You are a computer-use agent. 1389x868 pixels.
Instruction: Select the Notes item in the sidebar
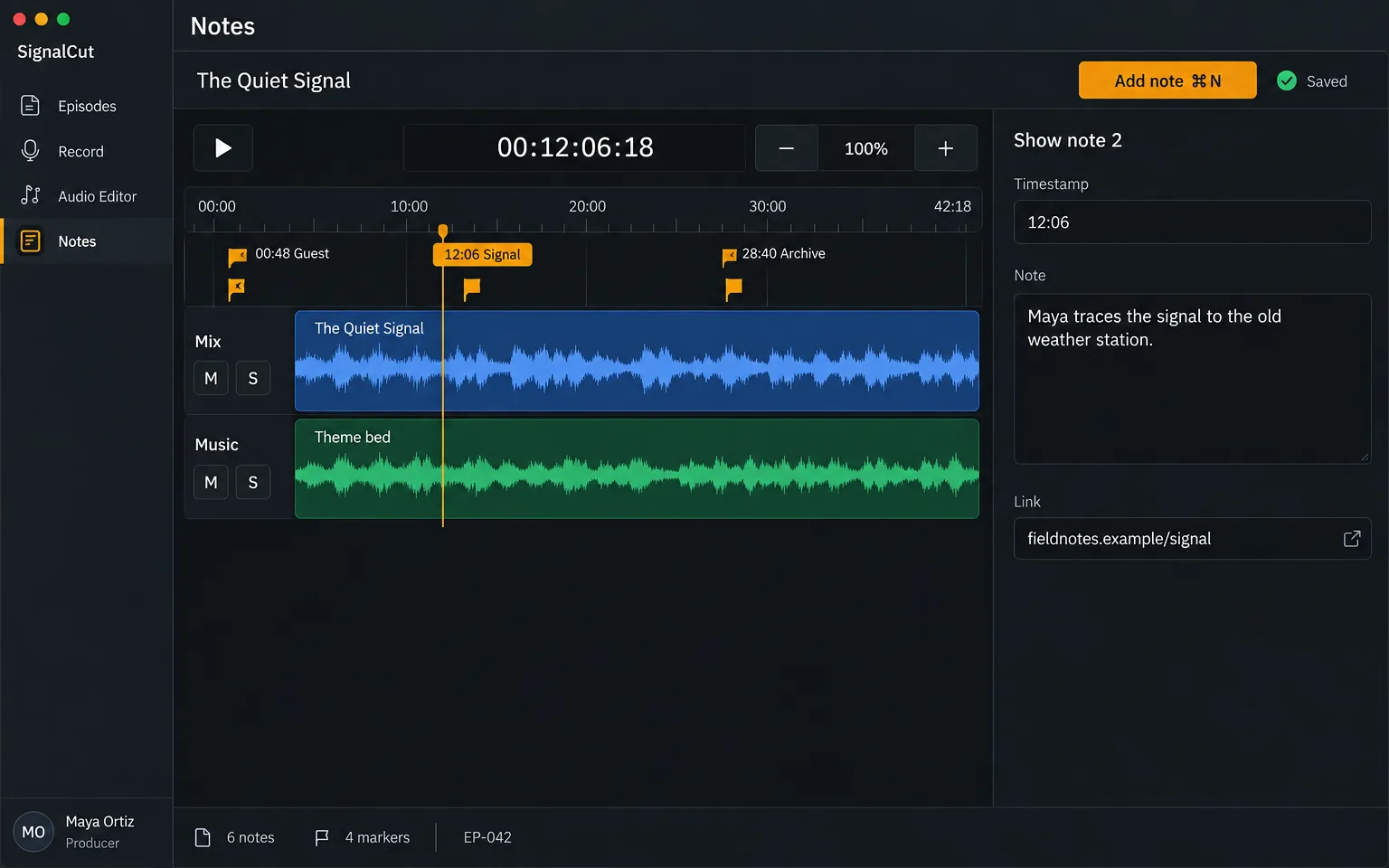[x=87, y=241]
